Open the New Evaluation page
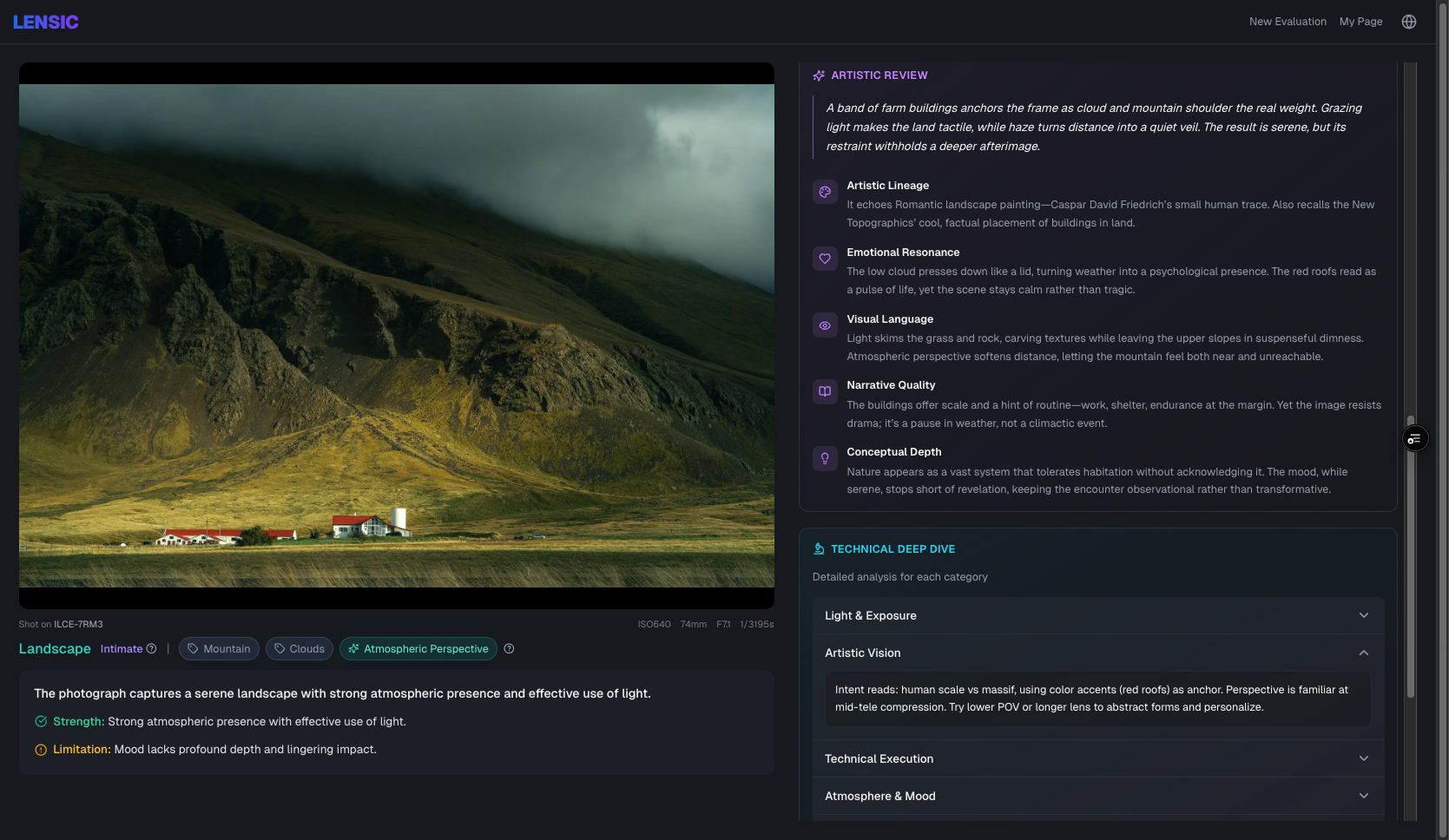Image resolution: width=1449 pixels, height=840 pixels. [x=1287, y=22]
